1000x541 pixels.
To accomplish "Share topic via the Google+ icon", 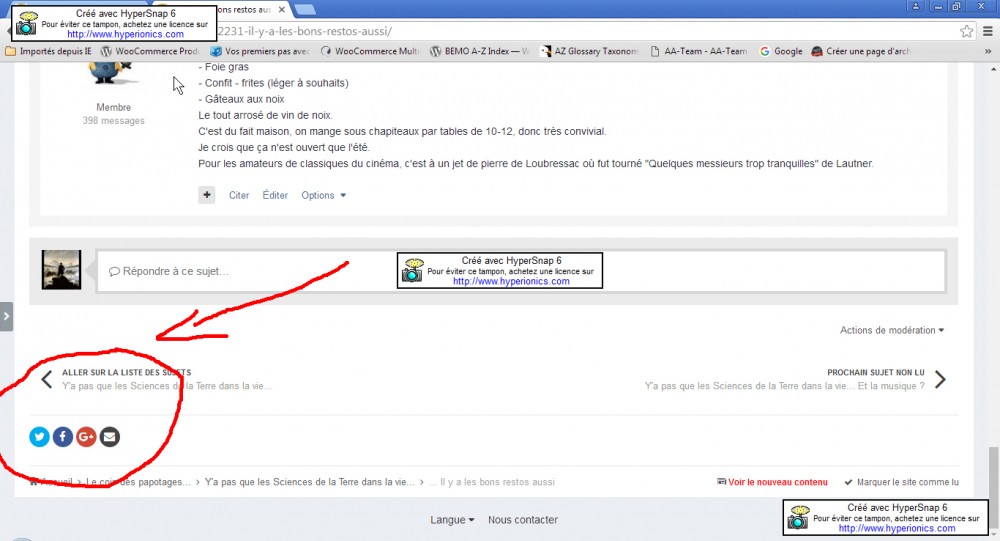I will pyautogui.click(x=86, y=437).
